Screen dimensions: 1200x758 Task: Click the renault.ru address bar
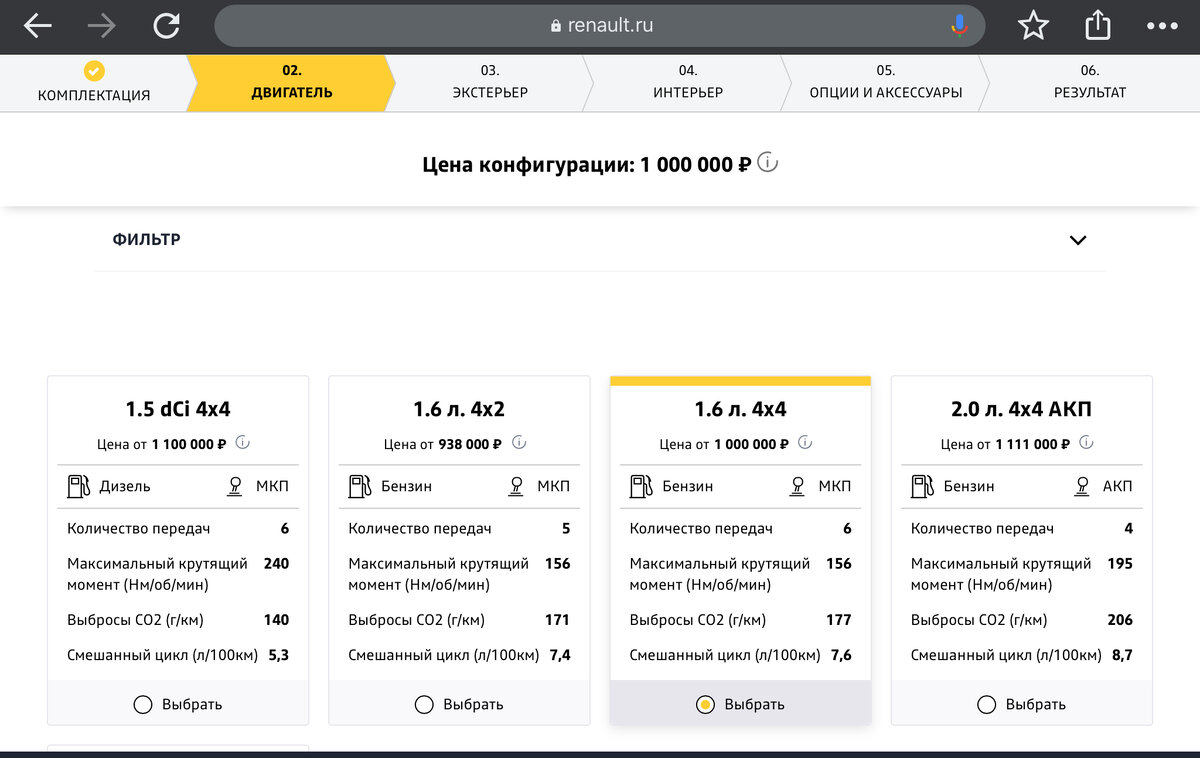599,26
